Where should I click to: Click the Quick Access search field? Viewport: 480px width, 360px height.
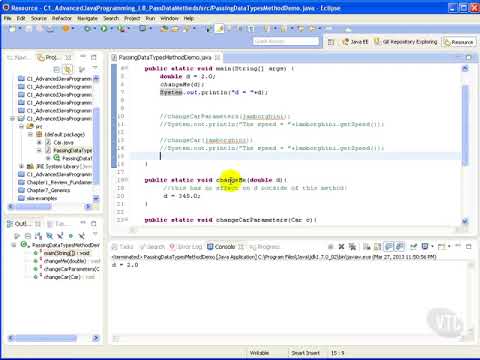286,41
